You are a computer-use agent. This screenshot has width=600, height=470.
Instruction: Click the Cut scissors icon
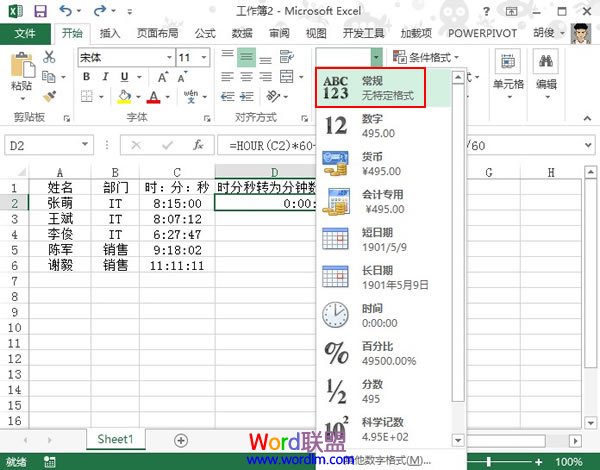pos(49,57)
